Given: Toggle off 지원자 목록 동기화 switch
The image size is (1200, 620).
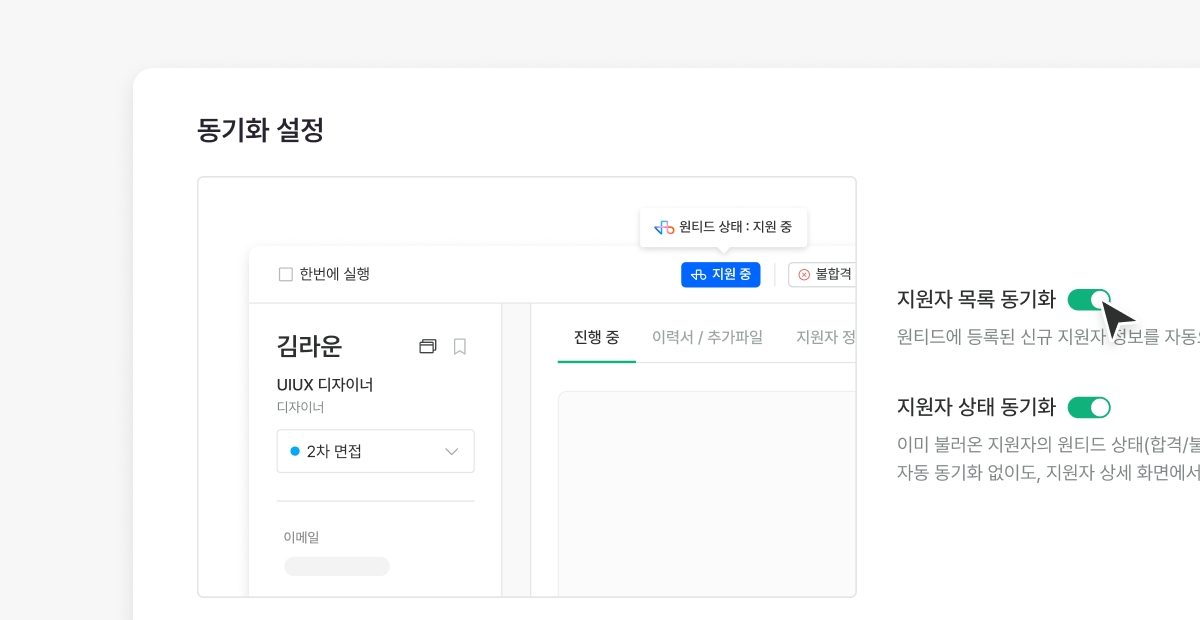Looking at the screenshot, I should point(1088,299).
